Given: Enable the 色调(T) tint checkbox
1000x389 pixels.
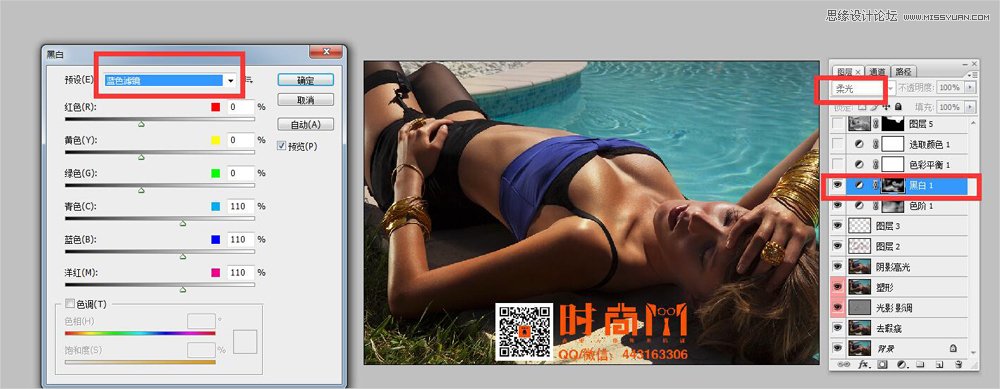Looking at the screenshot, I should point(70,304).
